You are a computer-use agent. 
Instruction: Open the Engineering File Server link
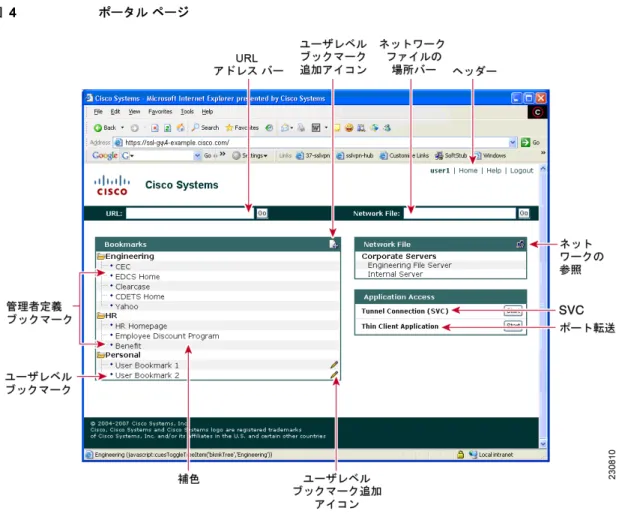409,265
